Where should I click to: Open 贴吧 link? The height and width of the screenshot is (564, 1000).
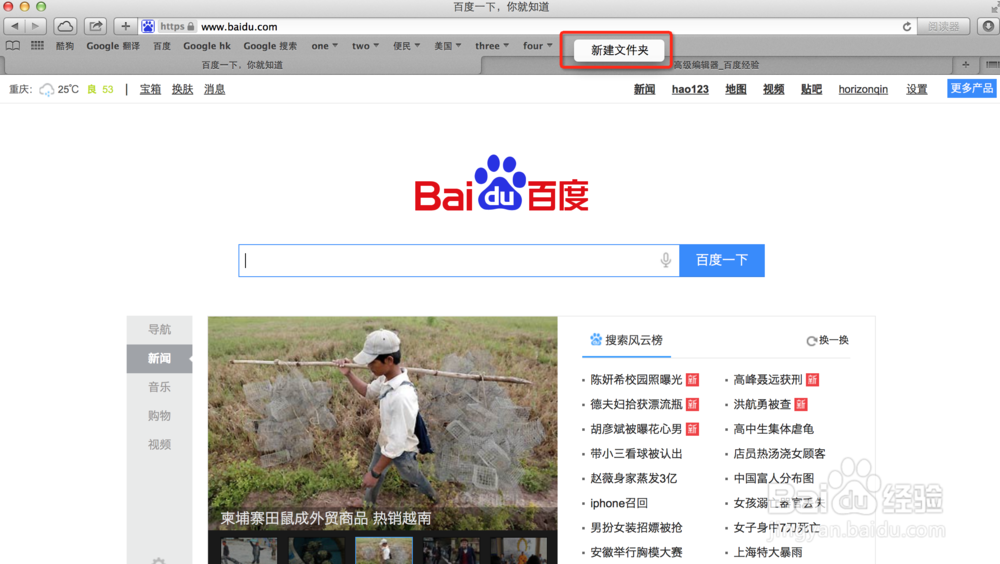pyautogui.click(x=811, y=89)
